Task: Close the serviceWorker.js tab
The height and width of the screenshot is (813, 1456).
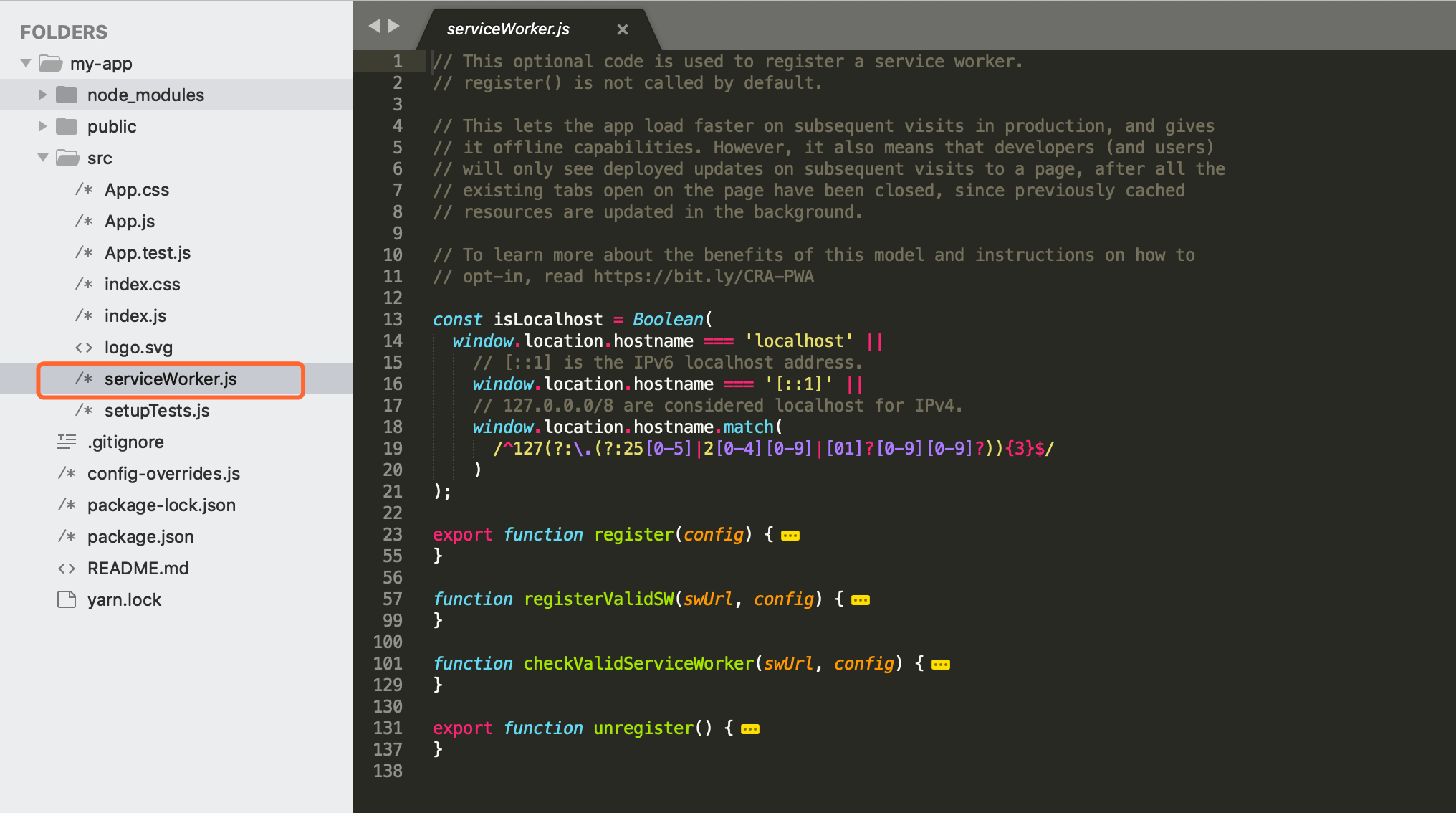Action: click(622, 29)
